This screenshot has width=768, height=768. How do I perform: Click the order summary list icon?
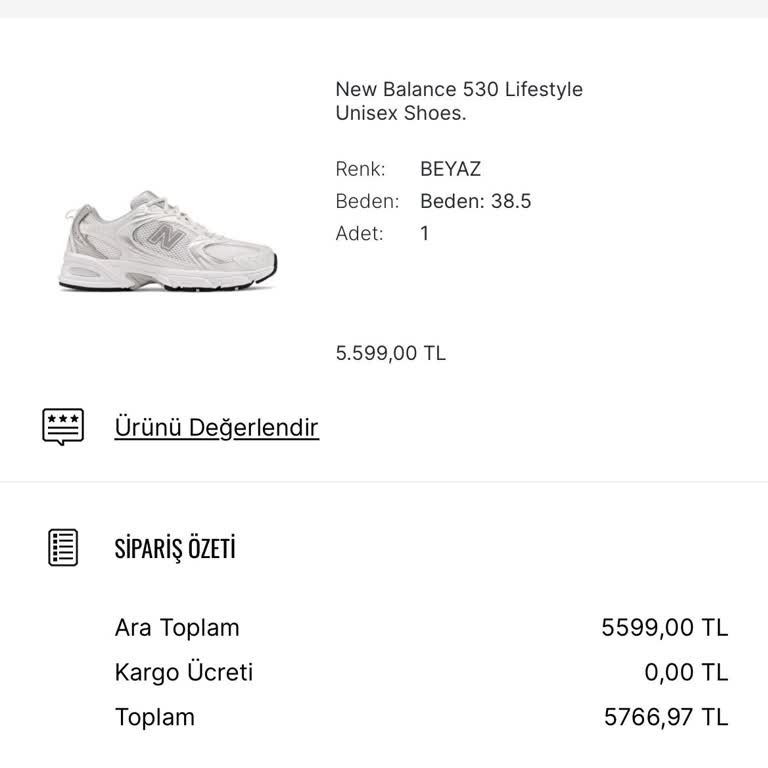pyautogui.click(x=63, y=548)
